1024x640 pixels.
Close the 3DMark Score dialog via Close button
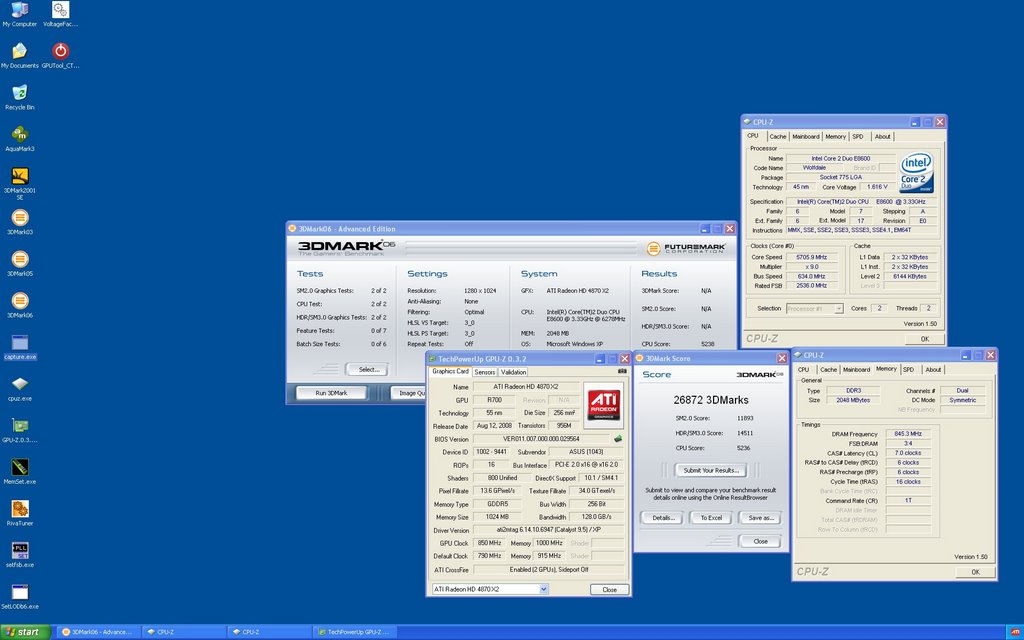coord(760,541)
